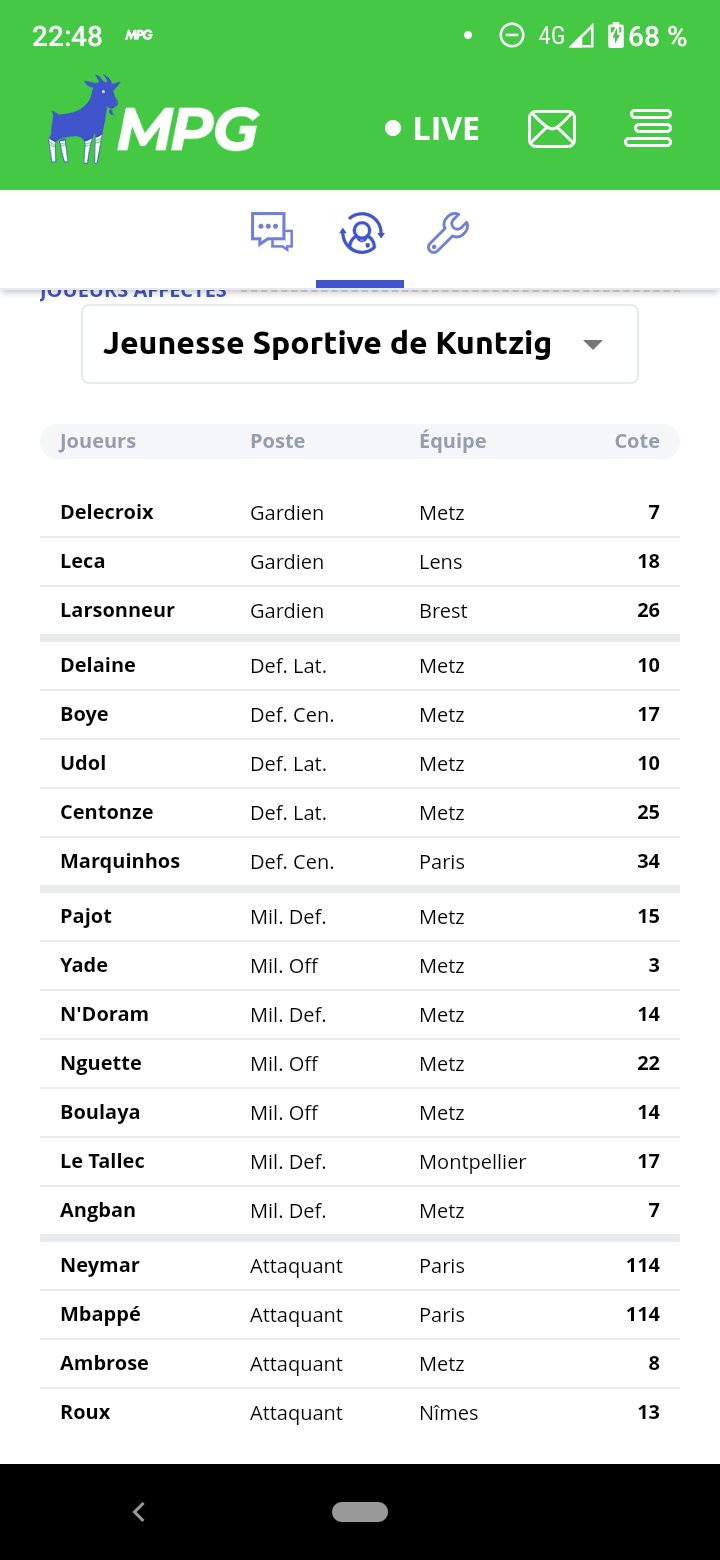Tap the Android home pill
The width and height of the screenshot is (720, 1560).
pos(360,1512)
